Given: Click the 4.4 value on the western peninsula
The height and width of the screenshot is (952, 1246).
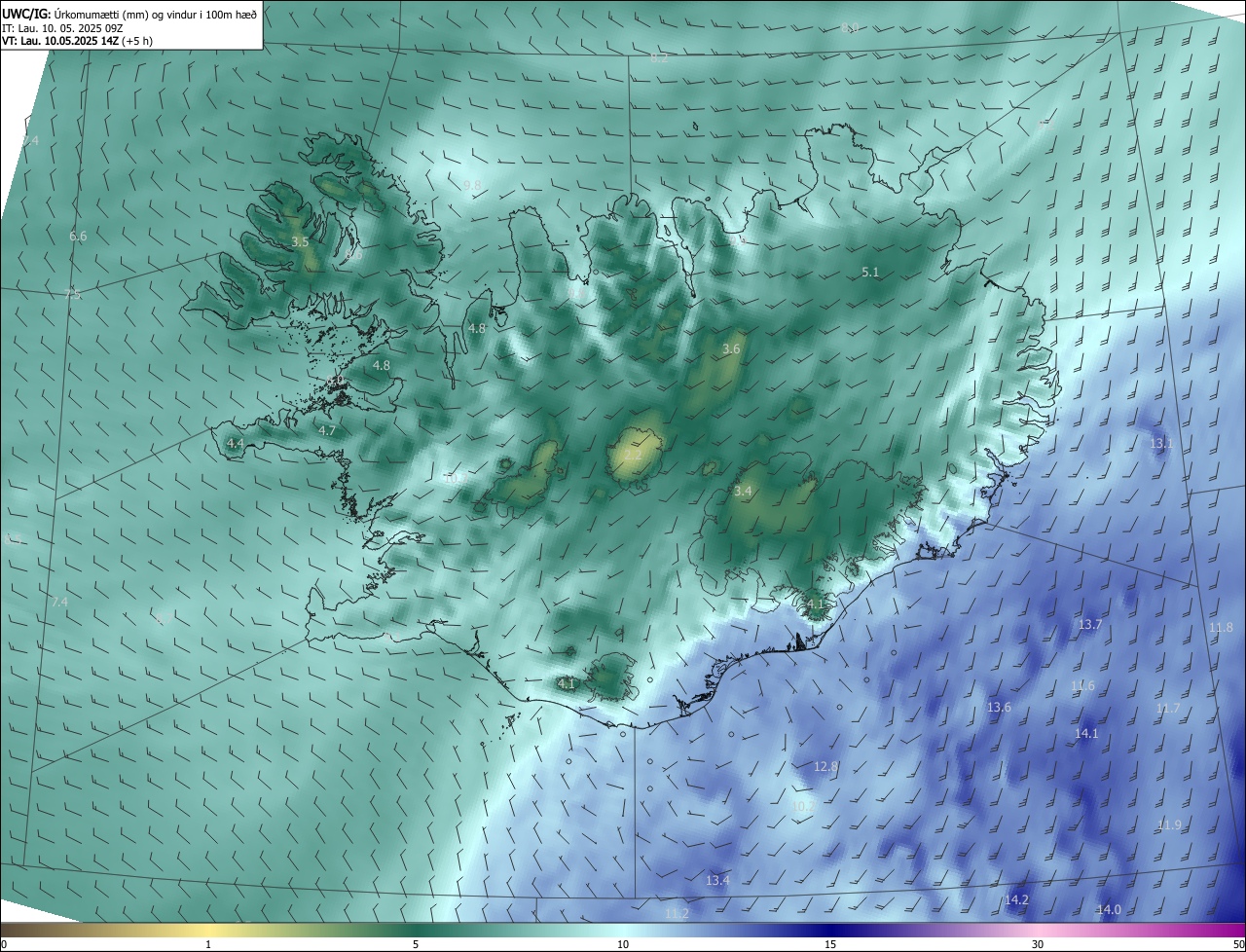Looking at the screenshot, I should tap(235, 443).
